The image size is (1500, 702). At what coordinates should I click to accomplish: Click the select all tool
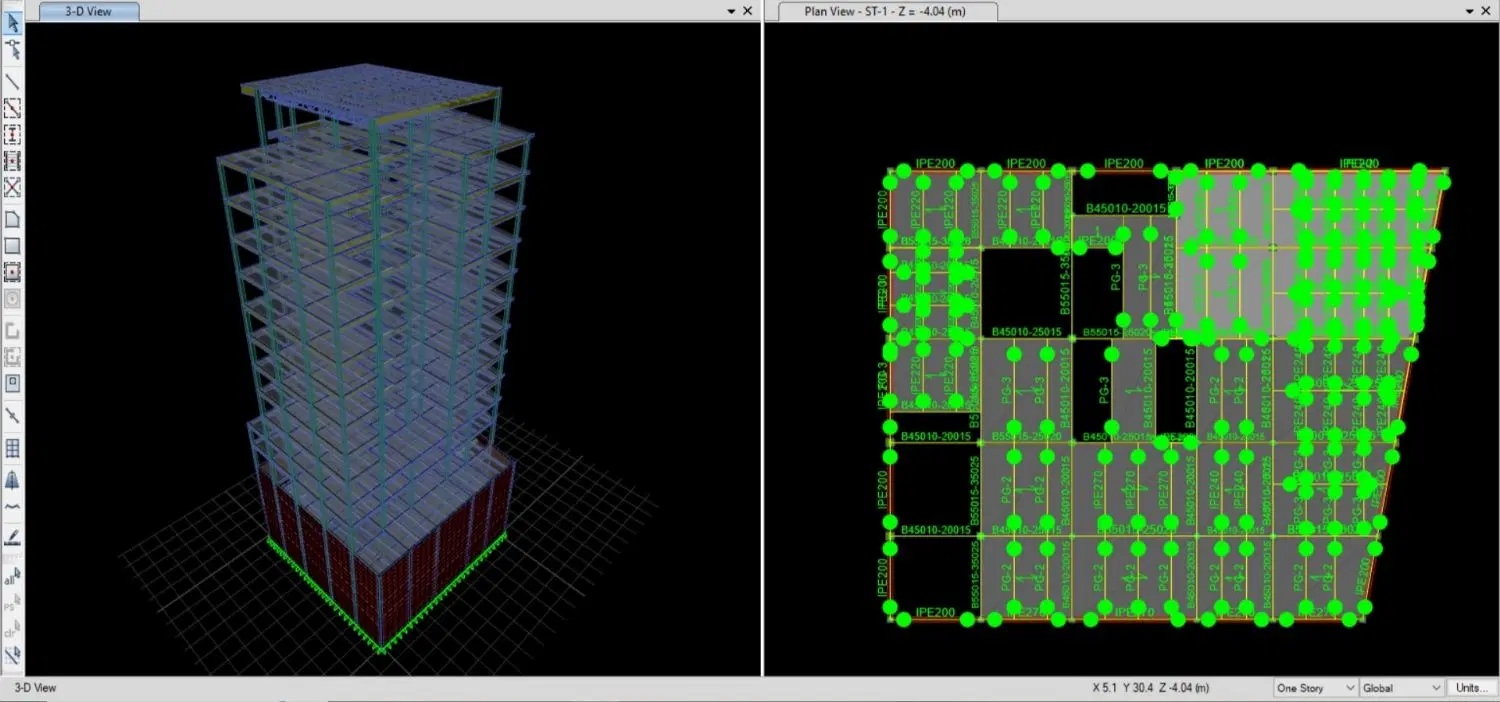pos(12,577)
